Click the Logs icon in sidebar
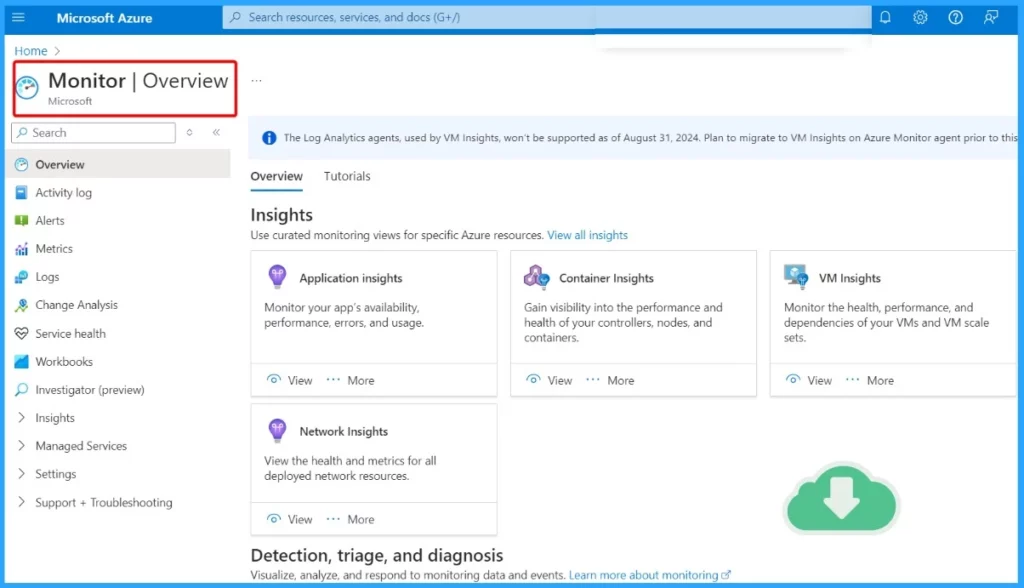The height and width of the screenshot is (588, 1024). 22,277
